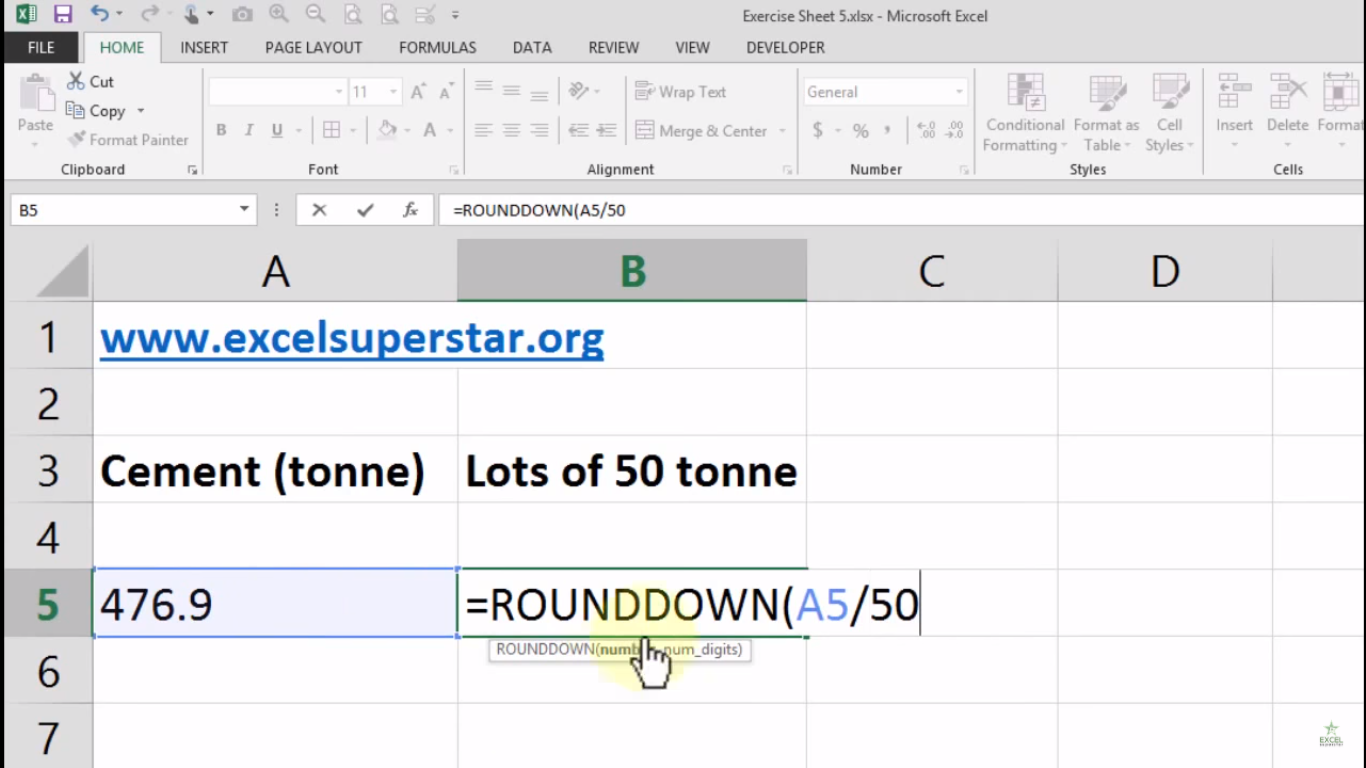Open Font Color letter A
The height and width of the screenshot is (768, 1366).
click(x=429, y=130)
